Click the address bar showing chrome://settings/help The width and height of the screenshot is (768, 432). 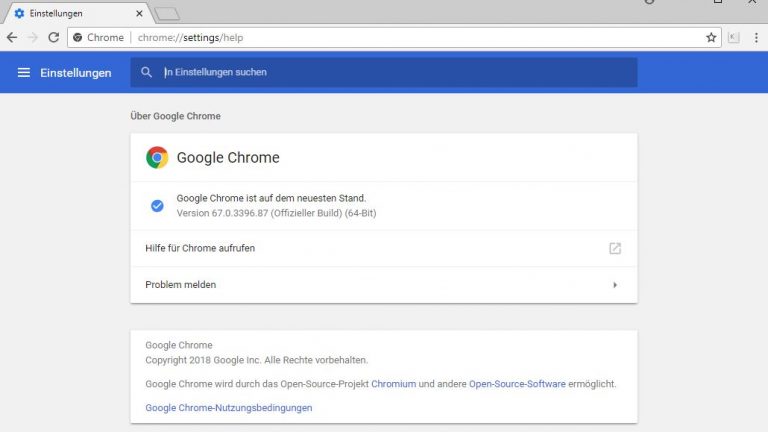coord(400,37)
